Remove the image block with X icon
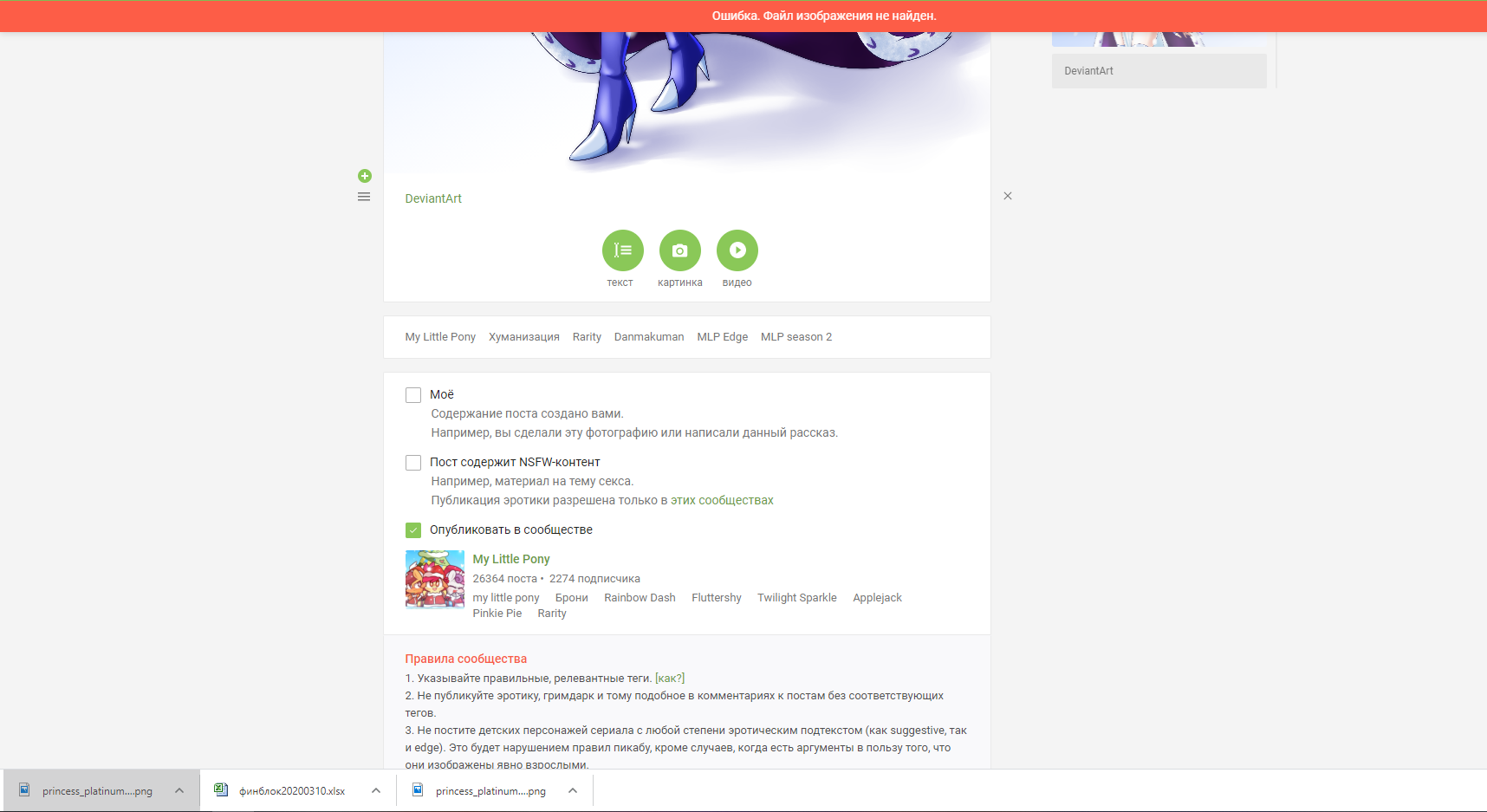Image resolution: width=1487 pixels, height=812 pixels. click(1008, 196)
